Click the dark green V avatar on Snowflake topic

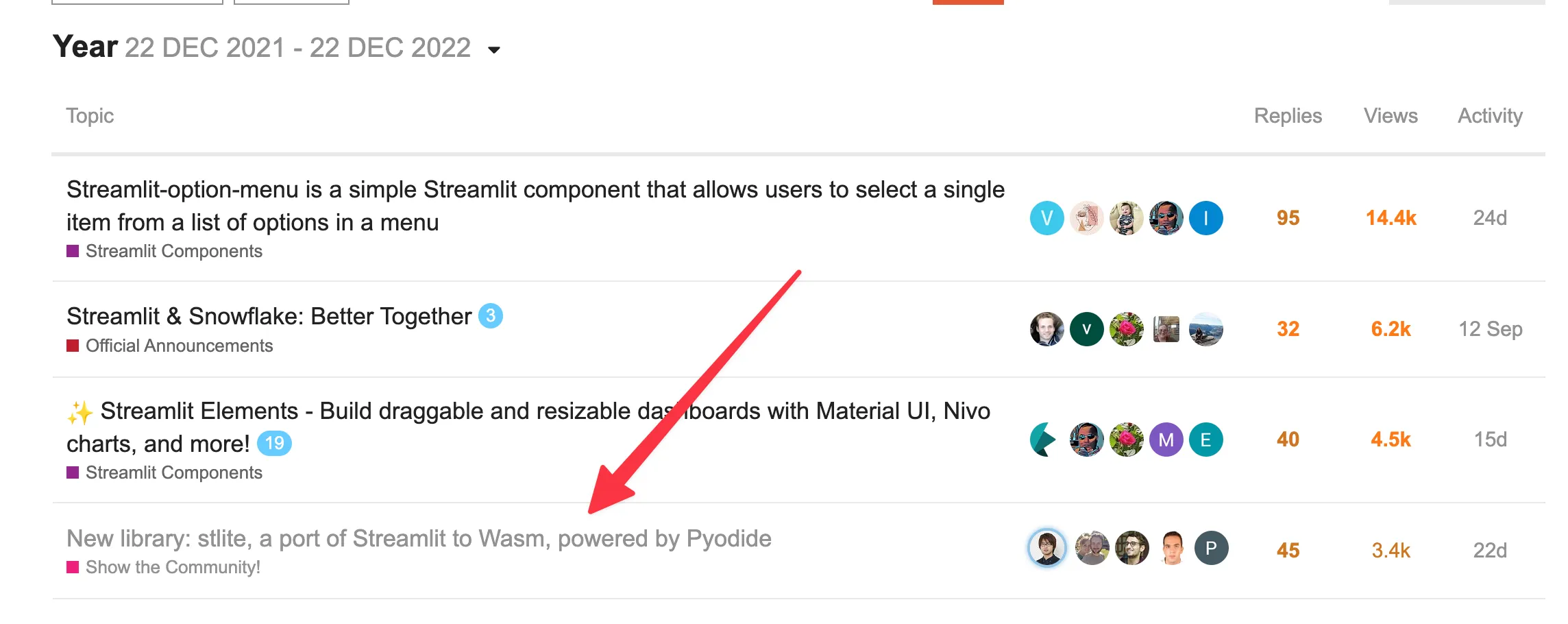[1086, 329]
